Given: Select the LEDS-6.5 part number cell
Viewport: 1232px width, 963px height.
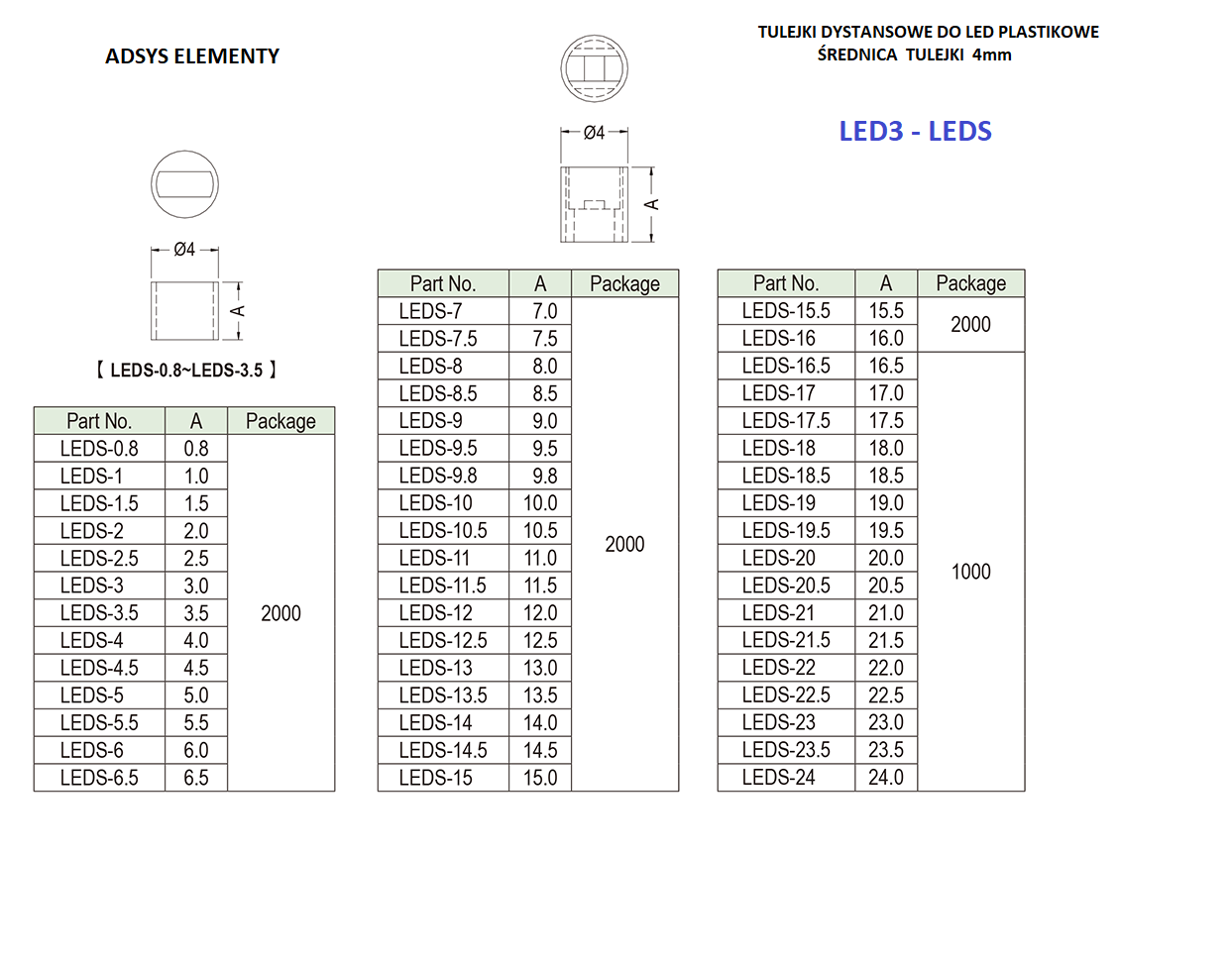Looking at the screenshot, I should point(99,778).
